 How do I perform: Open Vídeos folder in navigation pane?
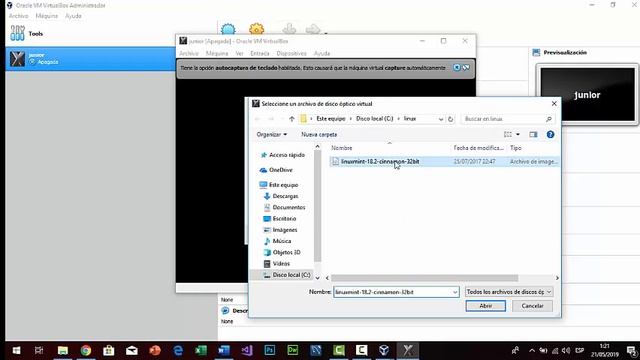(277, 264)
